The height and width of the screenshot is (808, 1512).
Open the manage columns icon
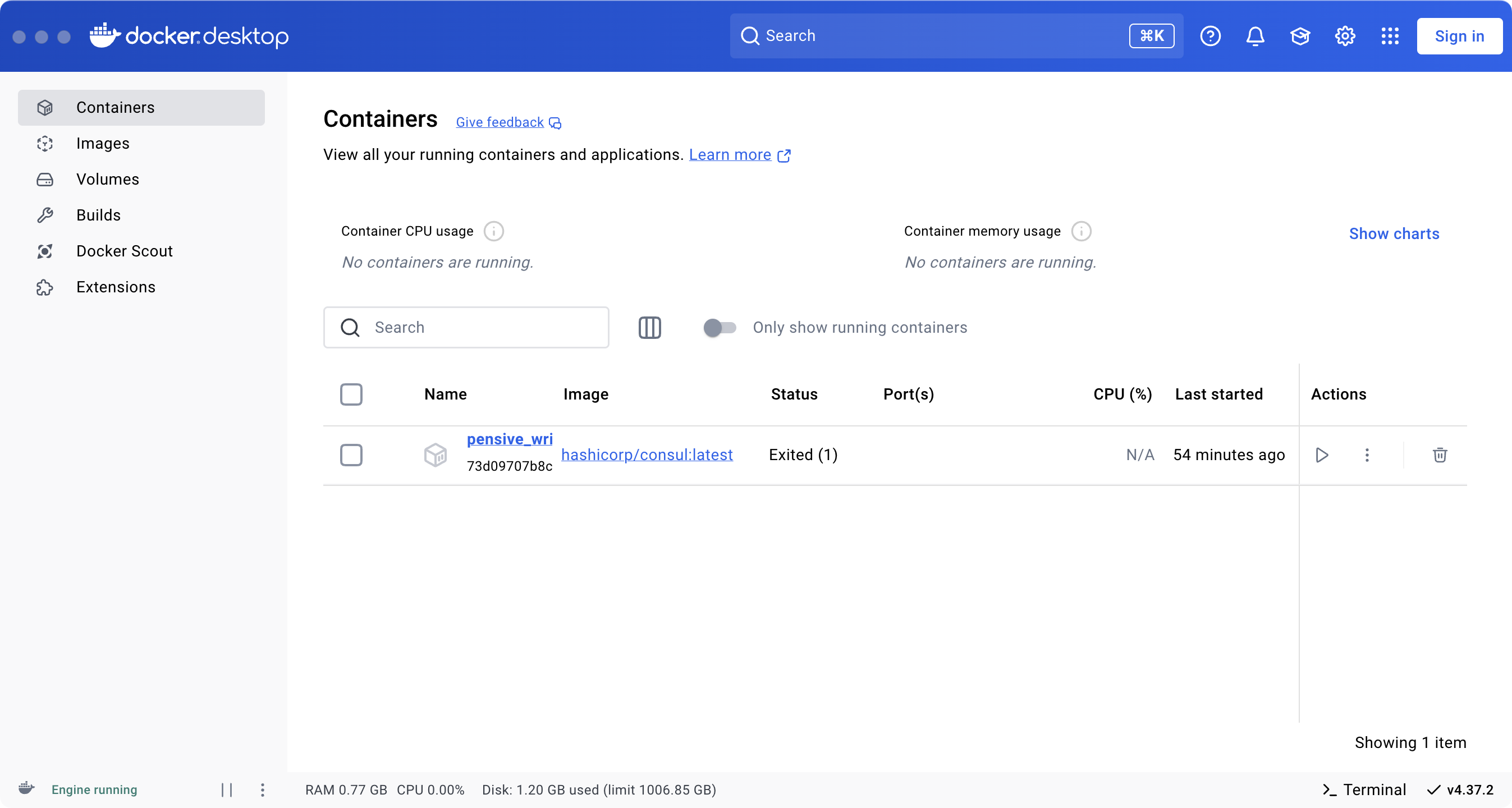(650, 328)
